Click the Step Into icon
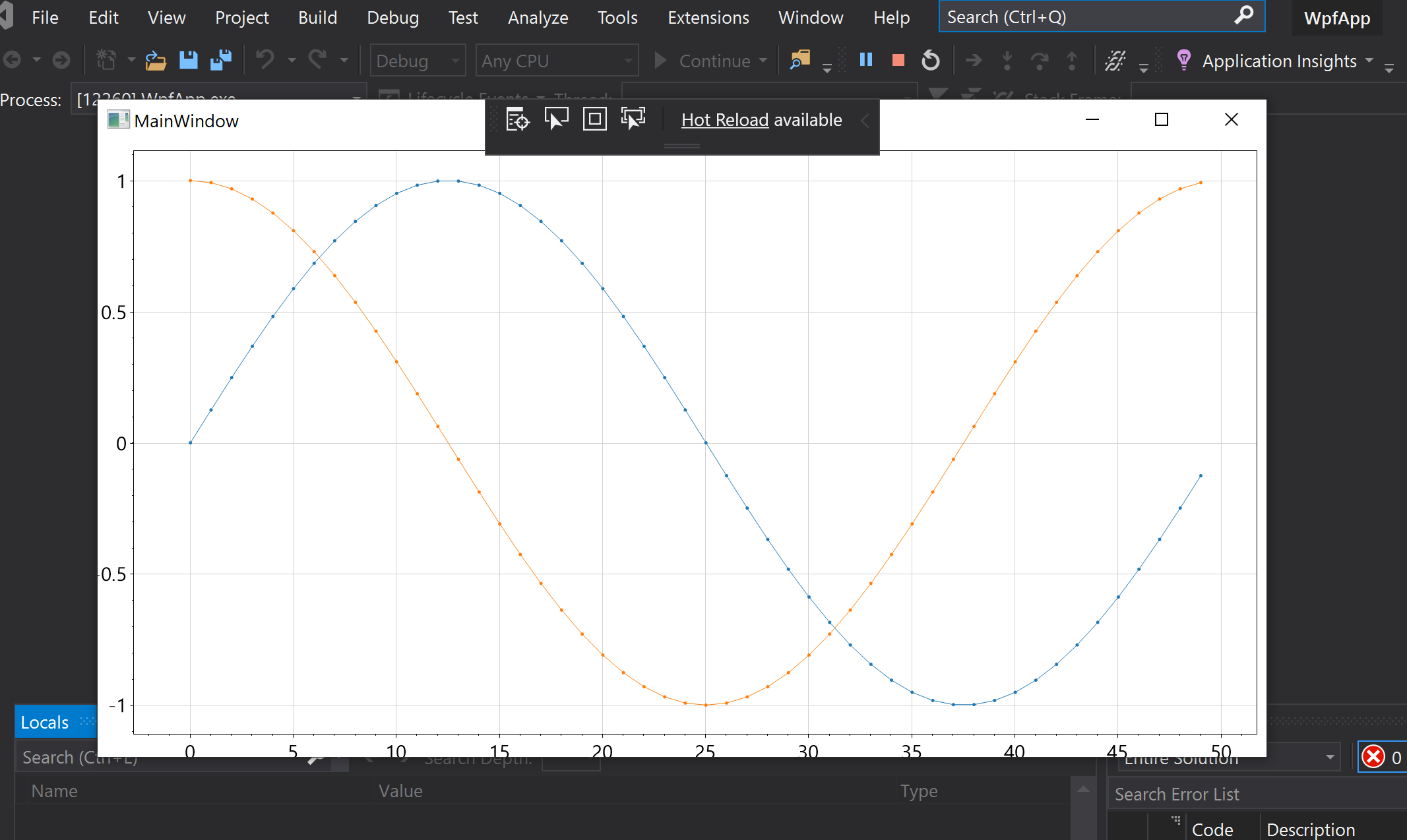 (1007, 61)
